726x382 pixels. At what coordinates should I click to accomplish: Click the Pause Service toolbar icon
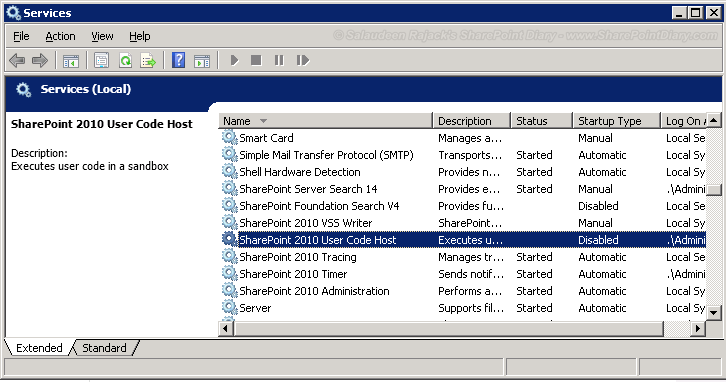[x=279, y=60]
